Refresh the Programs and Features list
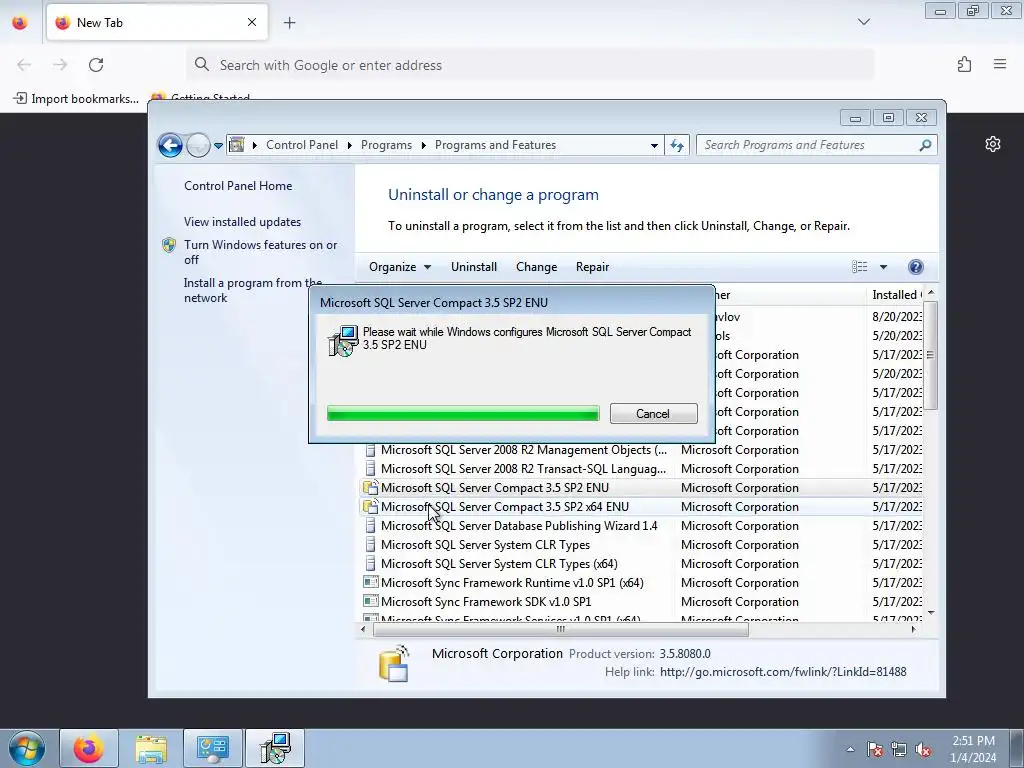Viewport: 1024px width, 768px height. [677, 146]
